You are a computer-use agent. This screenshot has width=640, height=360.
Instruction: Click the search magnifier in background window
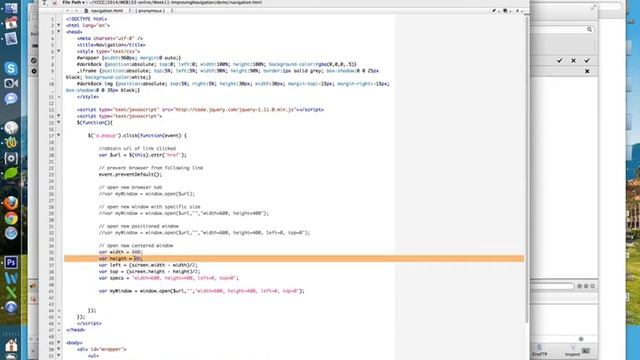[589, 29]
